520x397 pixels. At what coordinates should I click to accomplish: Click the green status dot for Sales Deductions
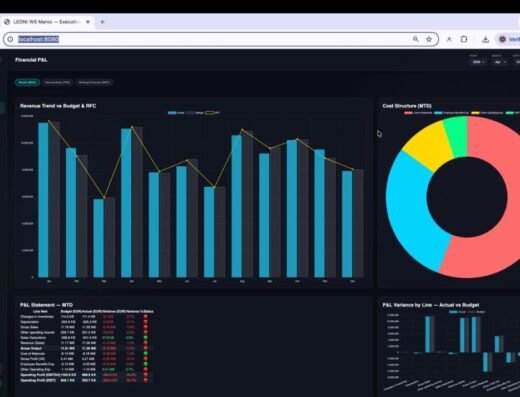pos(145,338)
